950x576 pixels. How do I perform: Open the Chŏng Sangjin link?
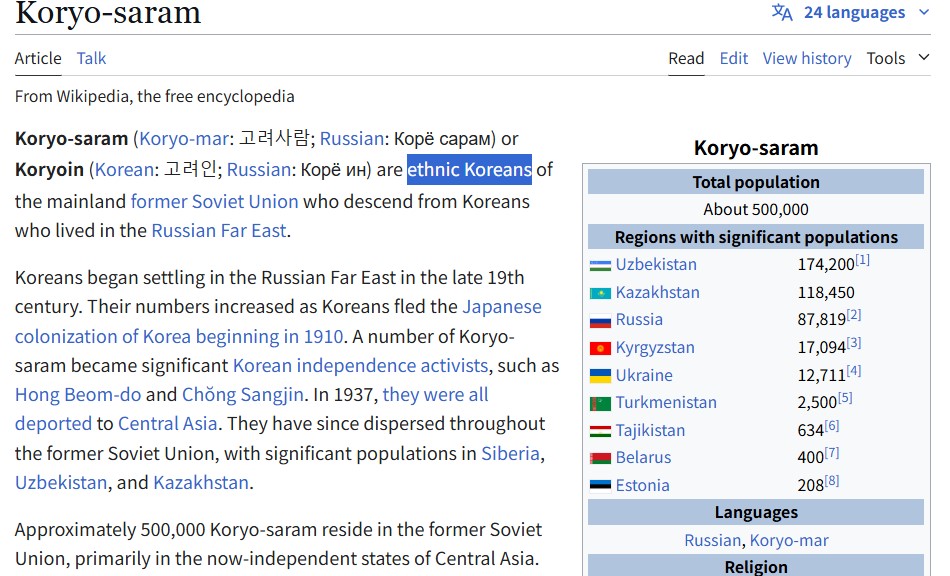[243, 395]
